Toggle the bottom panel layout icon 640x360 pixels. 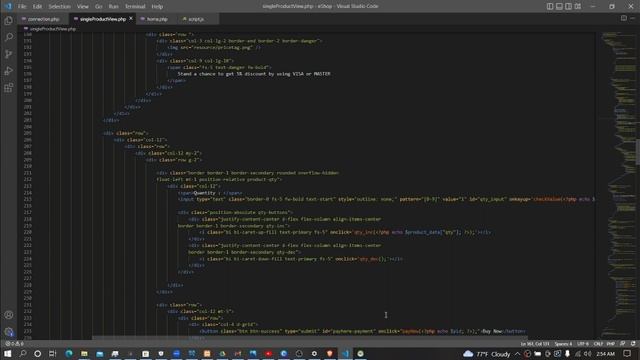[559, 6]
